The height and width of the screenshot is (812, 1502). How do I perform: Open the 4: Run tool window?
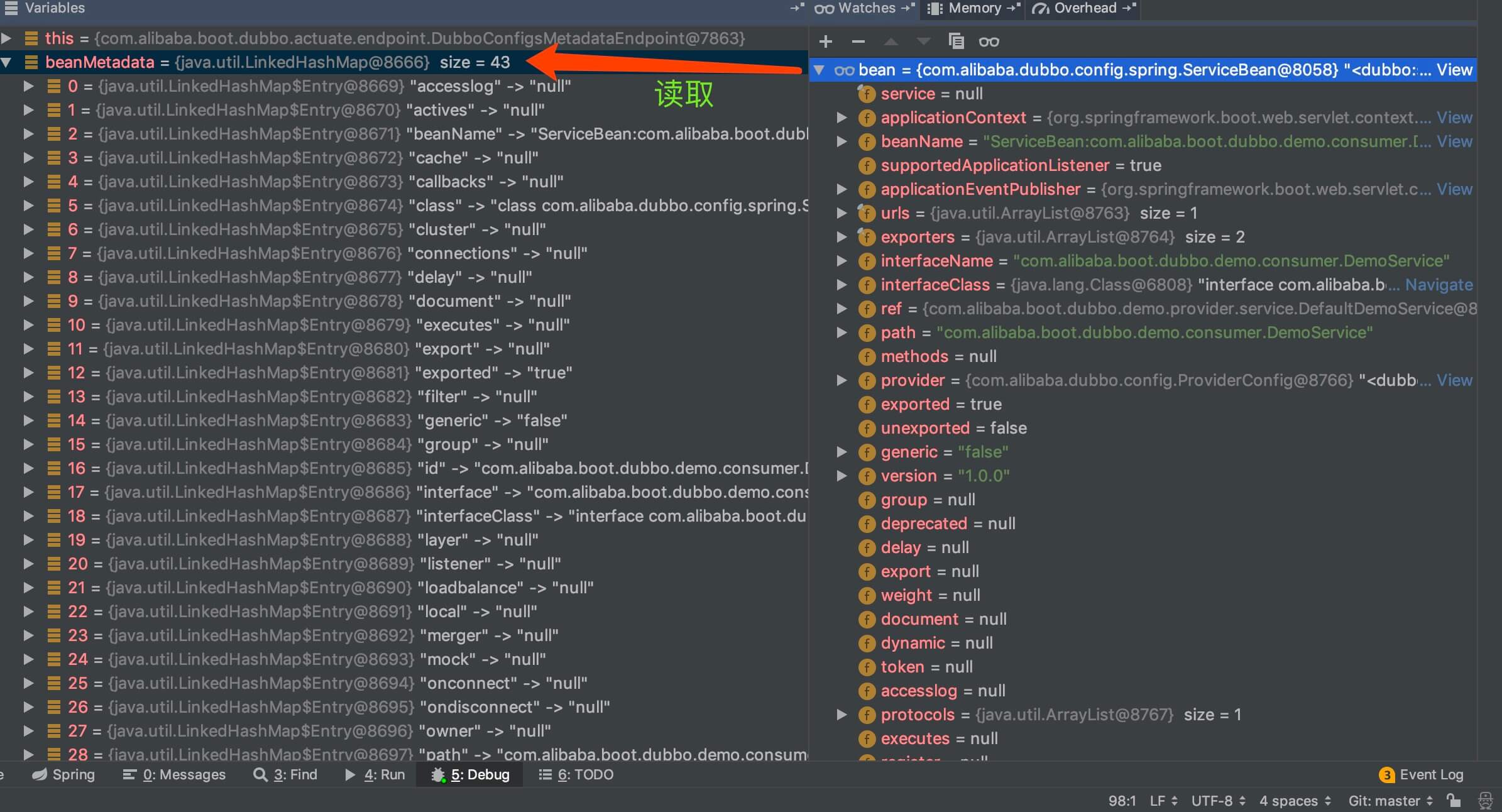[375, 774]
